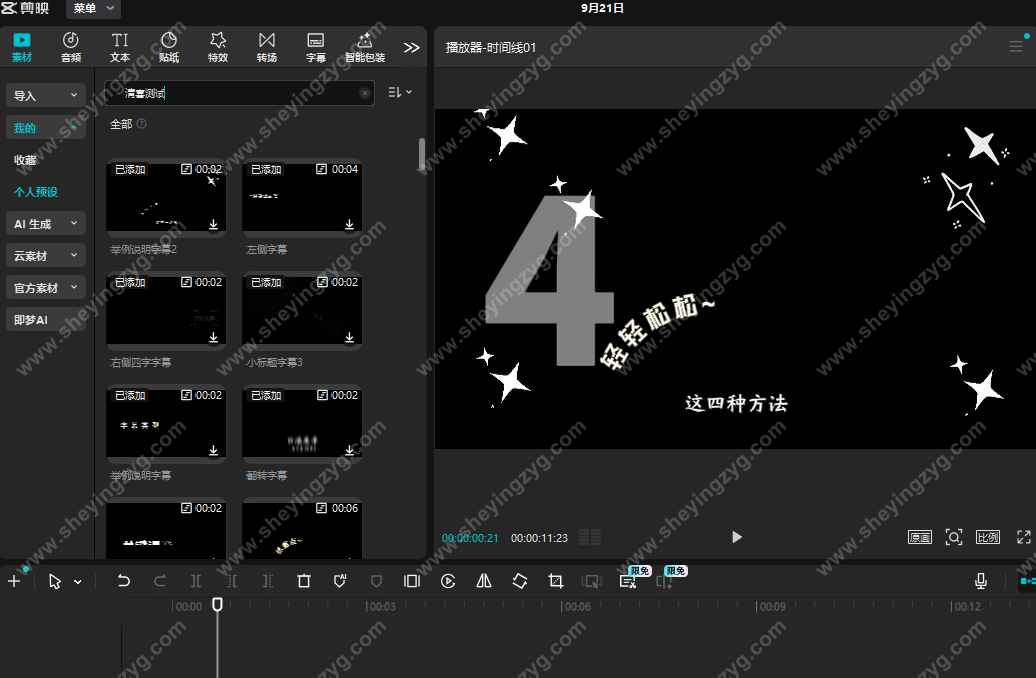Screen dimensions: 1036x678
Task: Toggle fullscreen preview in the player
Action: [1024, 537]
